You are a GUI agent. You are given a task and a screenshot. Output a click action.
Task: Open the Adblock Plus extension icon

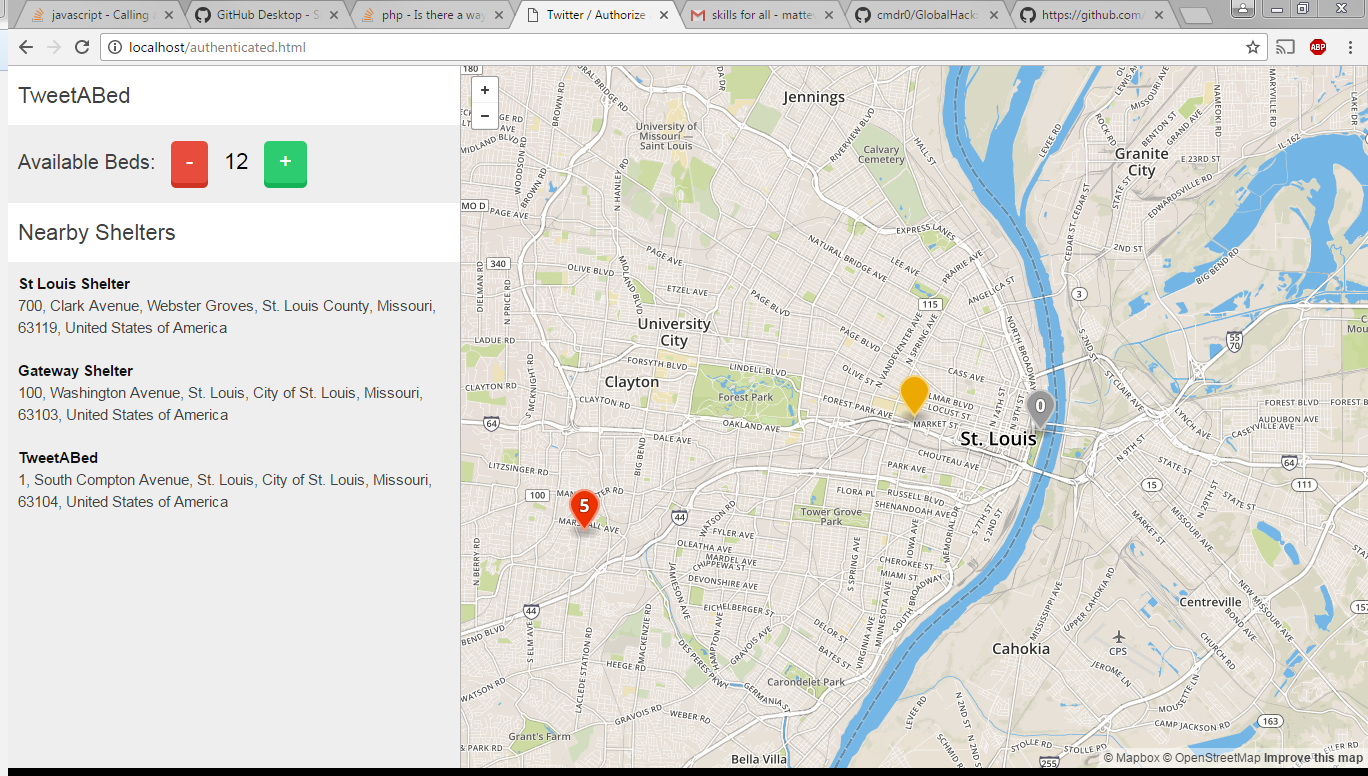1318,47
